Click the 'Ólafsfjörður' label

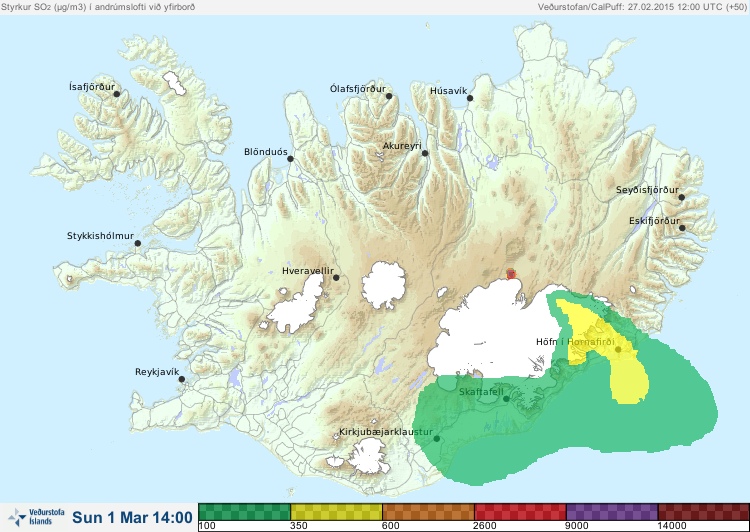click(358, 89)
